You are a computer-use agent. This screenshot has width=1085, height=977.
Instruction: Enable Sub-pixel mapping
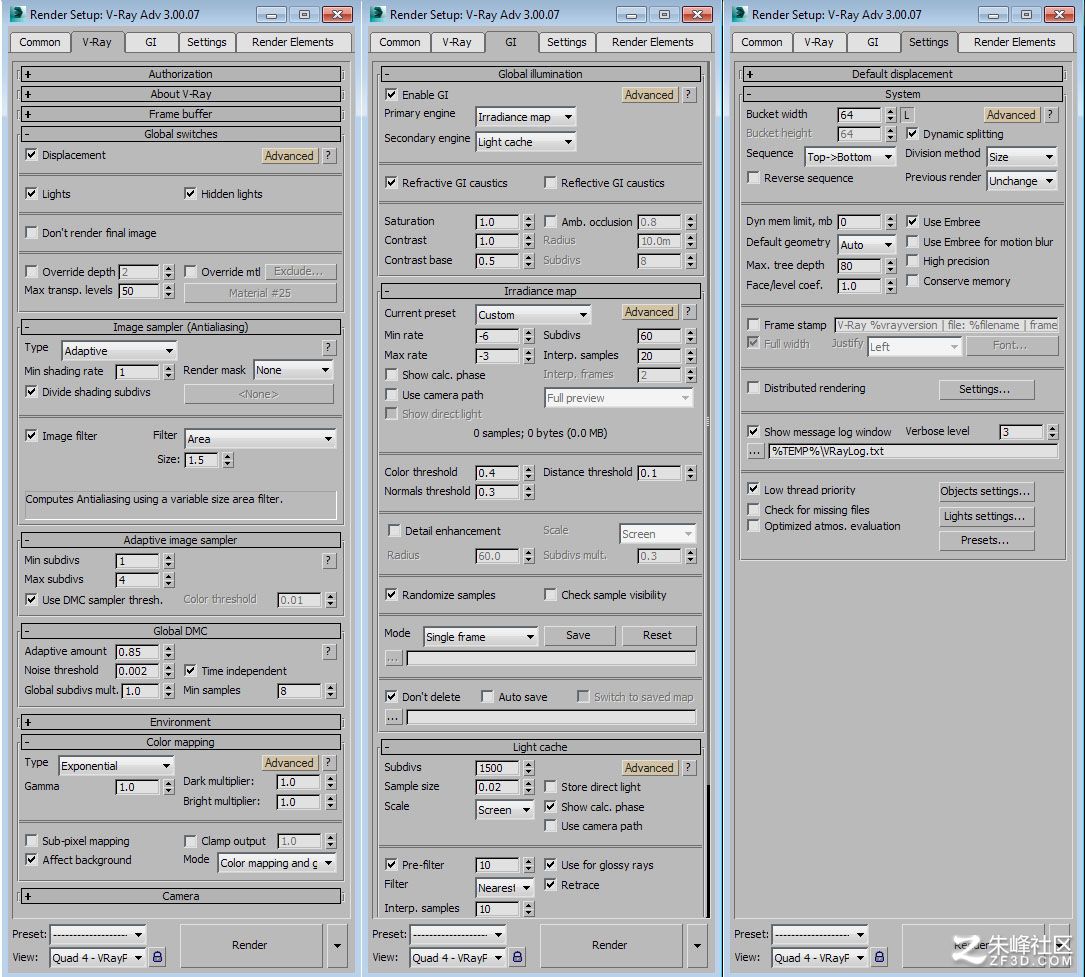click(x=31, y=841)
